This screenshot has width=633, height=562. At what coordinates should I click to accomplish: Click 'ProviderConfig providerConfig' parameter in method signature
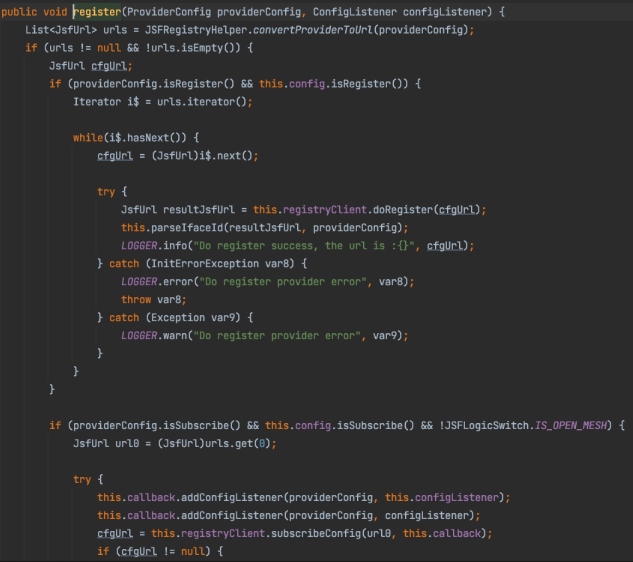pos(214,12)
